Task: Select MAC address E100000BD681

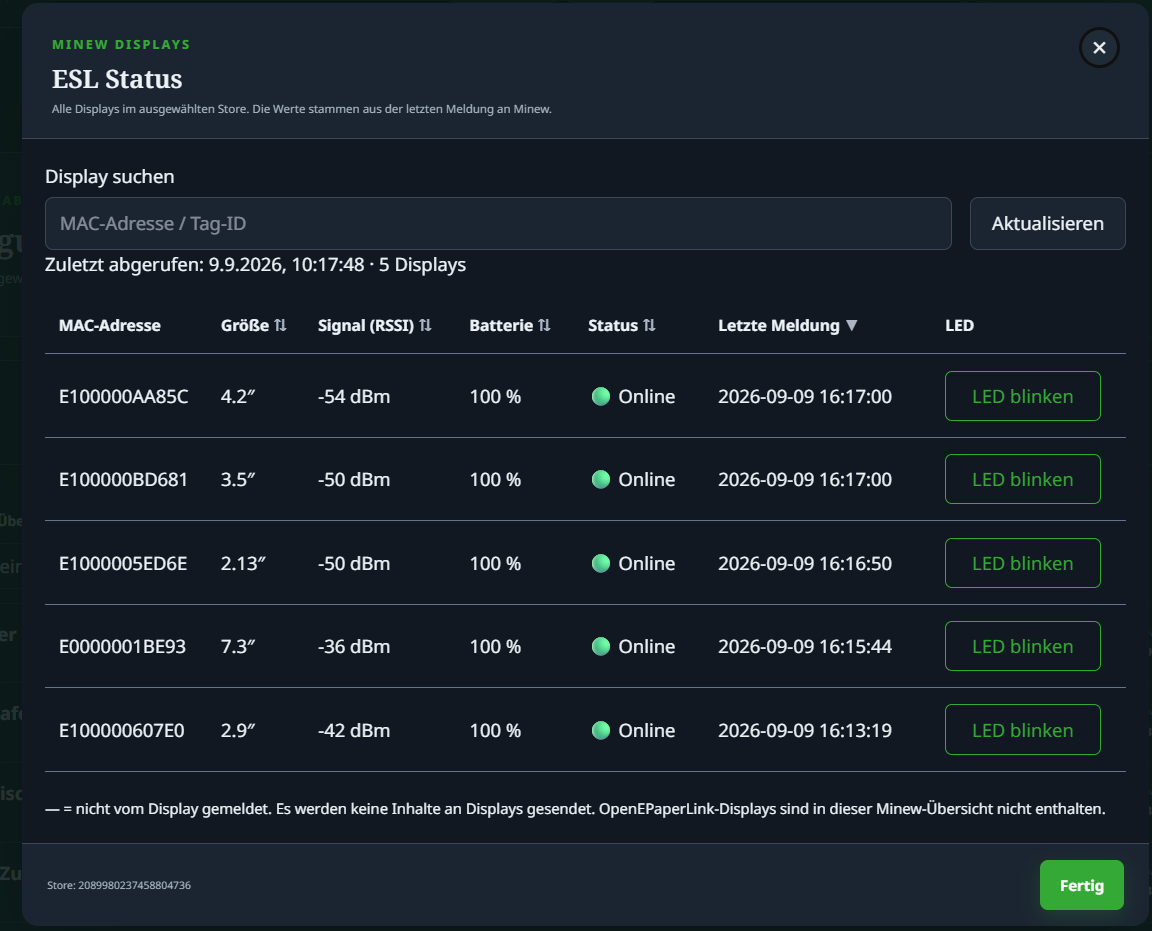Action: point(123,480)
